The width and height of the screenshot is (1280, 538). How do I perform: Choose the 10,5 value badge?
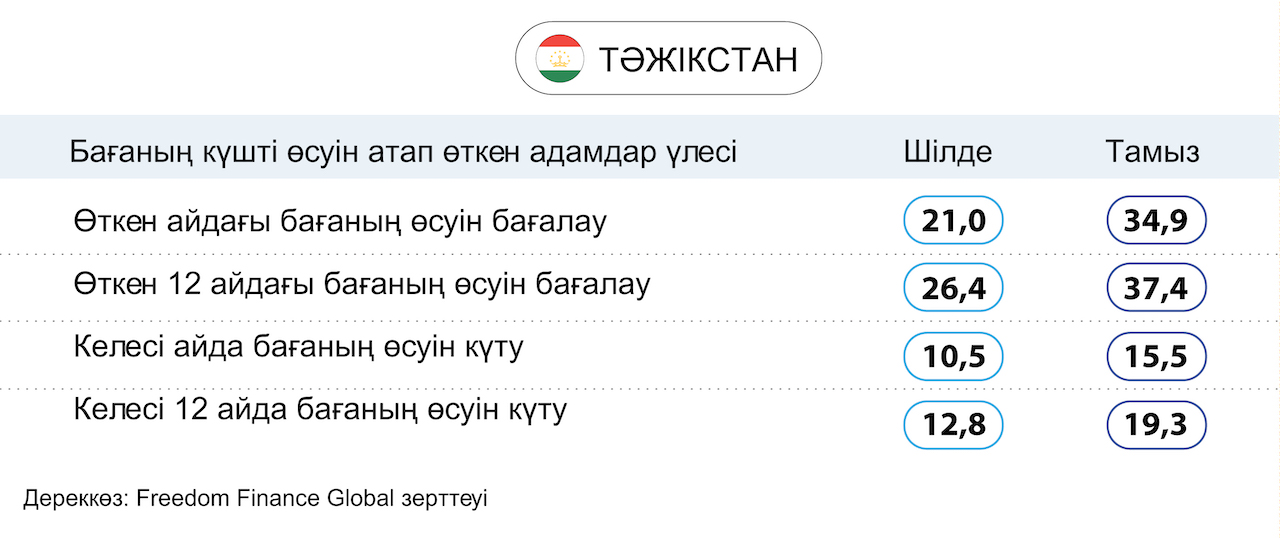pyautogui.click(x=953, y=357)
